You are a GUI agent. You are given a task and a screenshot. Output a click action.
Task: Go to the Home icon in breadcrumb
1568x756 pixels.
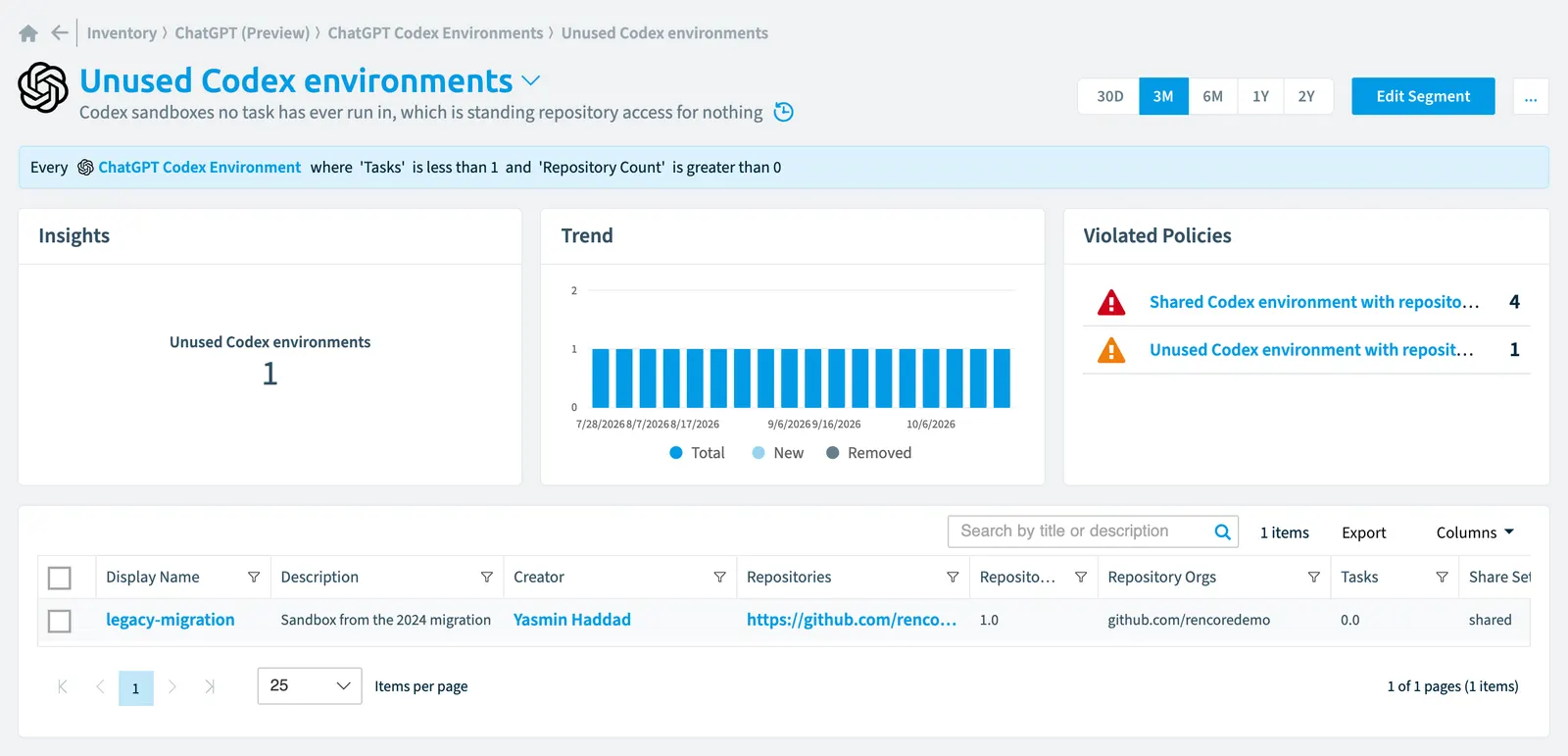[28, 33]
